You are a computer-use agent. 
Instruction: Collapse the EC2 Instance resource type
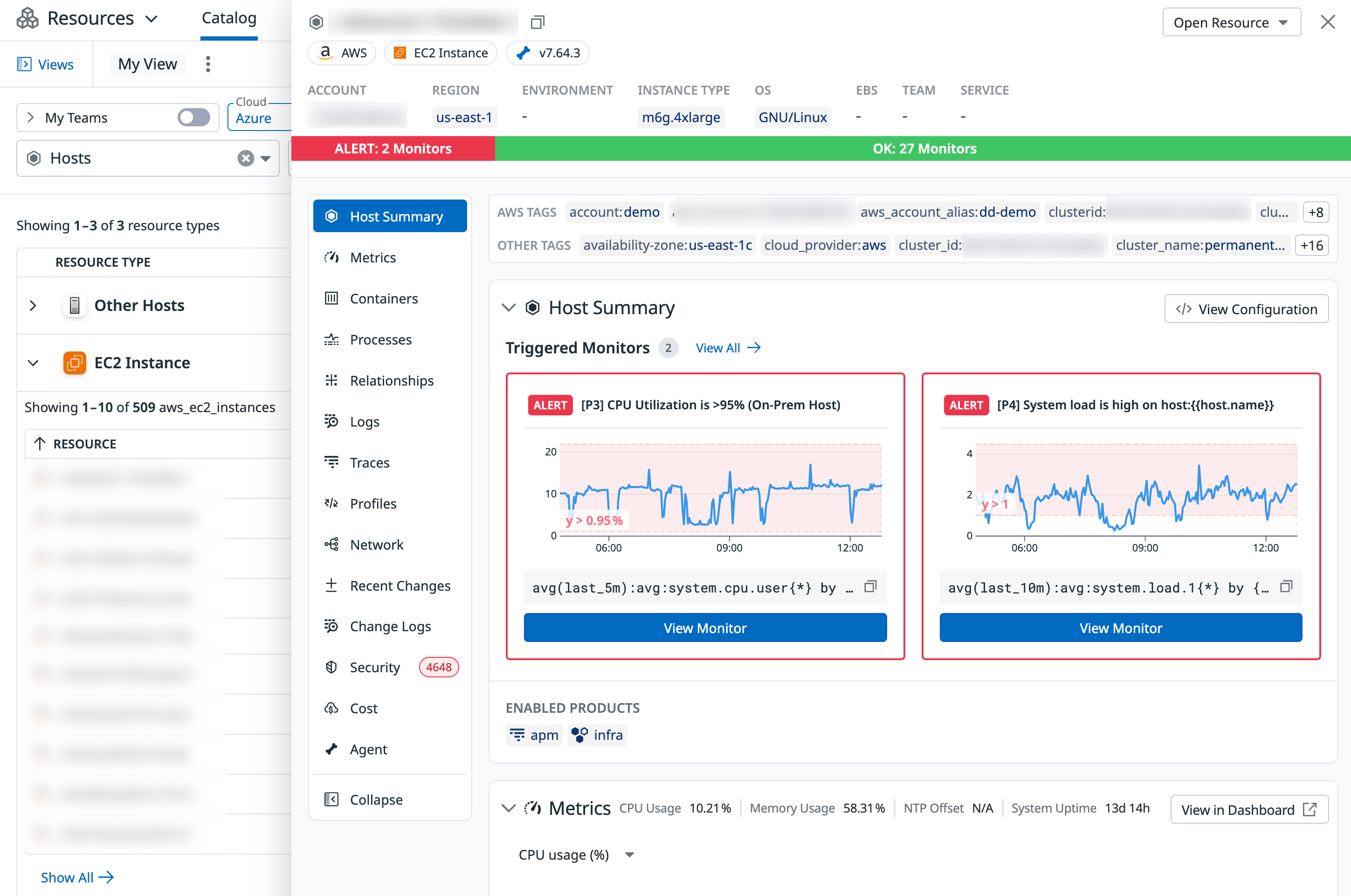pos(33,363)
